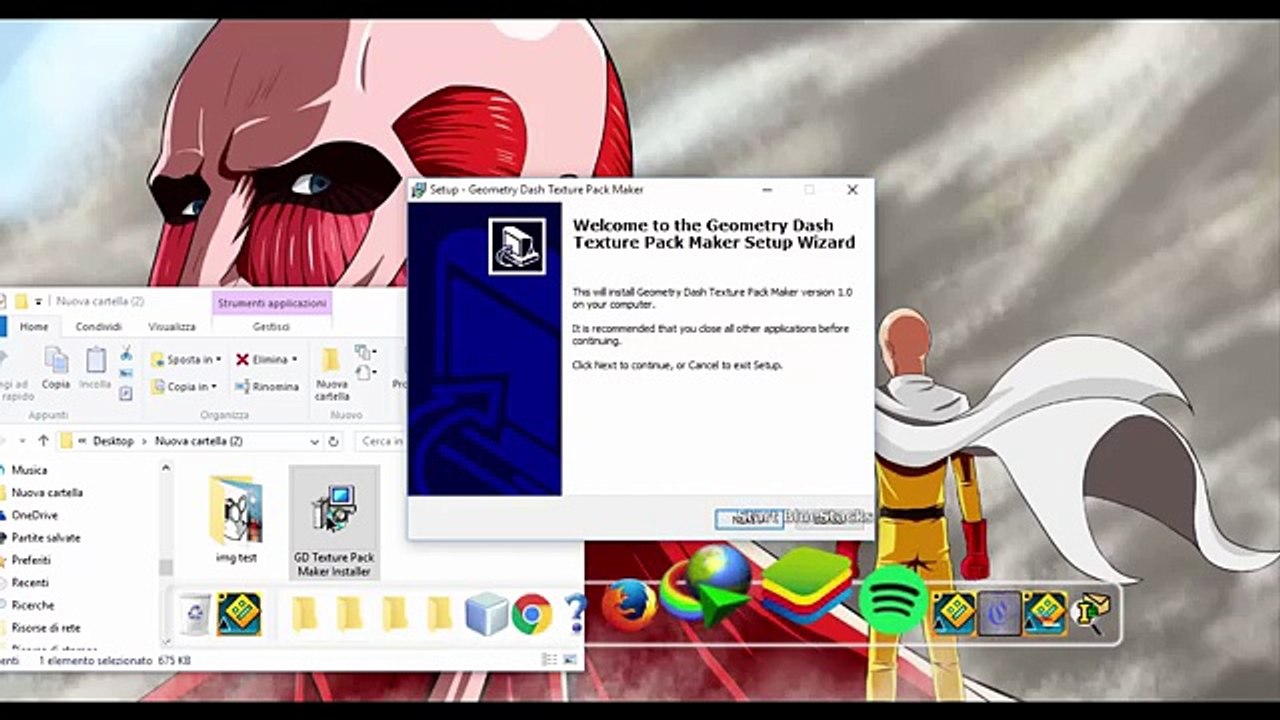This screenshot has height=720, width=1280.
Task: Open OneDrive in the navigation pane
Action: (x=34, y=515)
